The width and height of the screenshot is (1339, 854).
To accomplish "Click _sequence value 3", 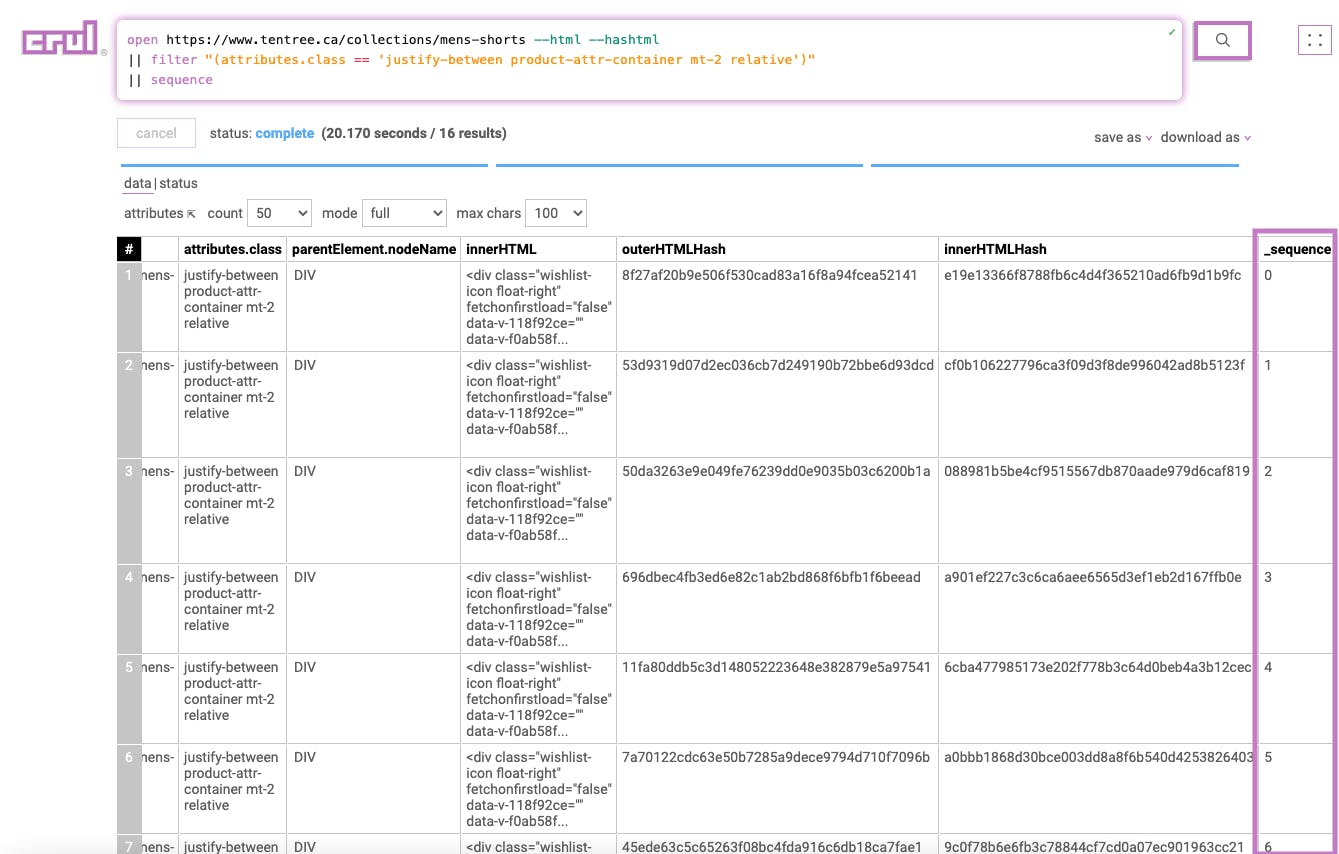I will coord(1268,577).
